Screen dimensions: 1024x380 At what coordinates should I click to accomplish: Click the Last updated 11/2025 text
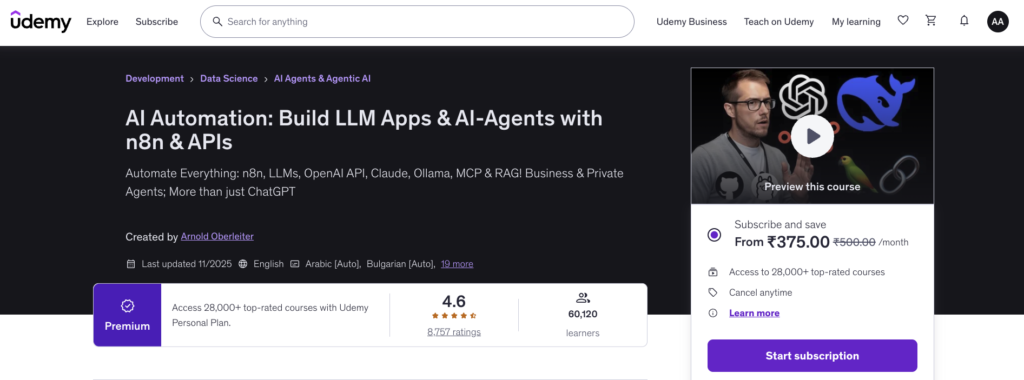pos(187,264)
